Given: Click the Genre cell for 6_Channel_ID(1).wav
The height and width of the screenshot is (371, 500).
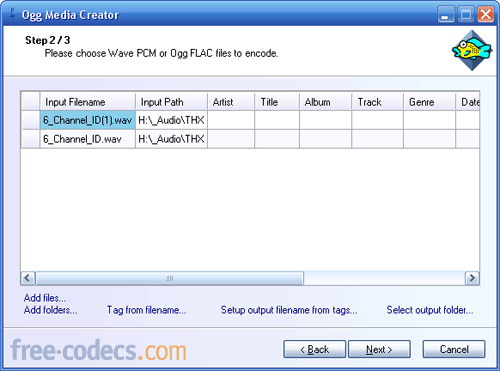Looking at the screenshot, I should (429, 120).
